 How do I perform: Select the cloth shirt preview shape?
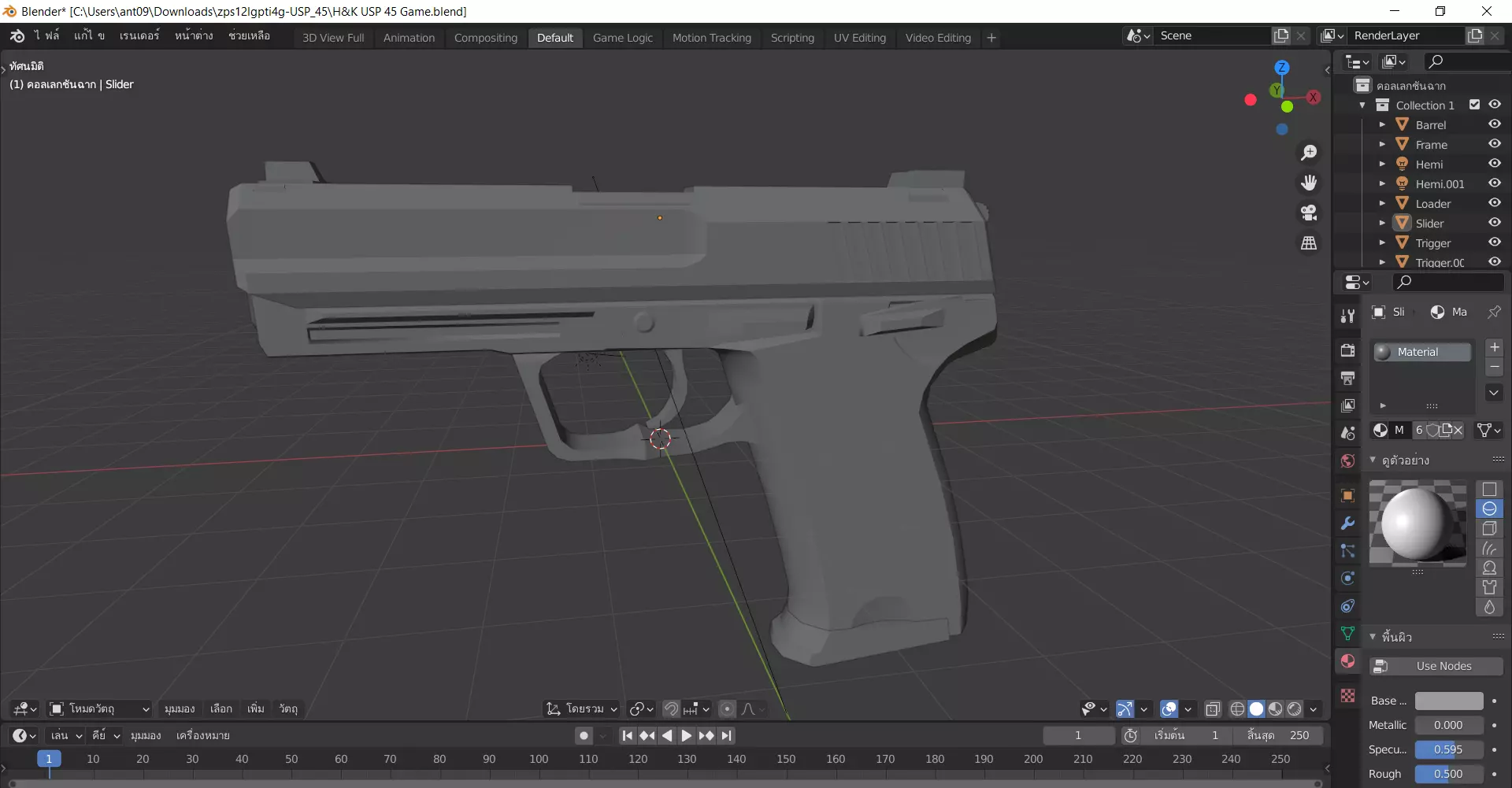(x=1489, y=587)
